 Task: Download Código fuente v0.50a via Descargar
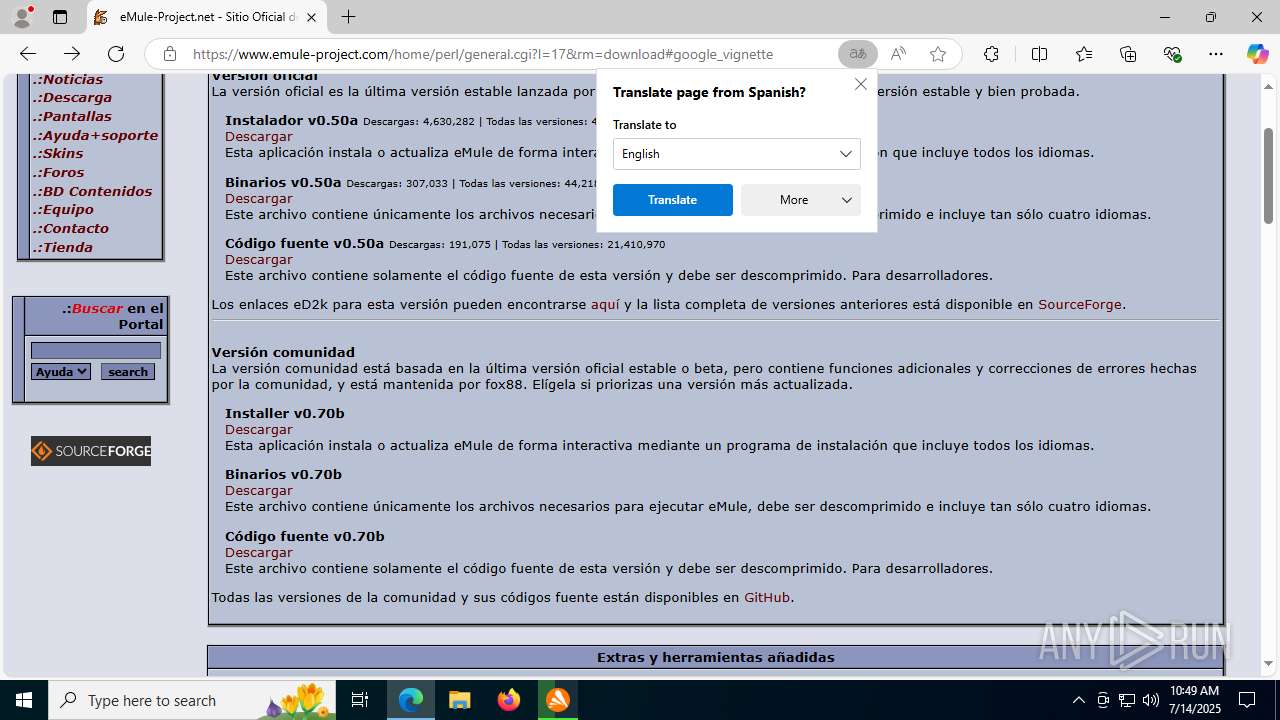click(259, 259)
